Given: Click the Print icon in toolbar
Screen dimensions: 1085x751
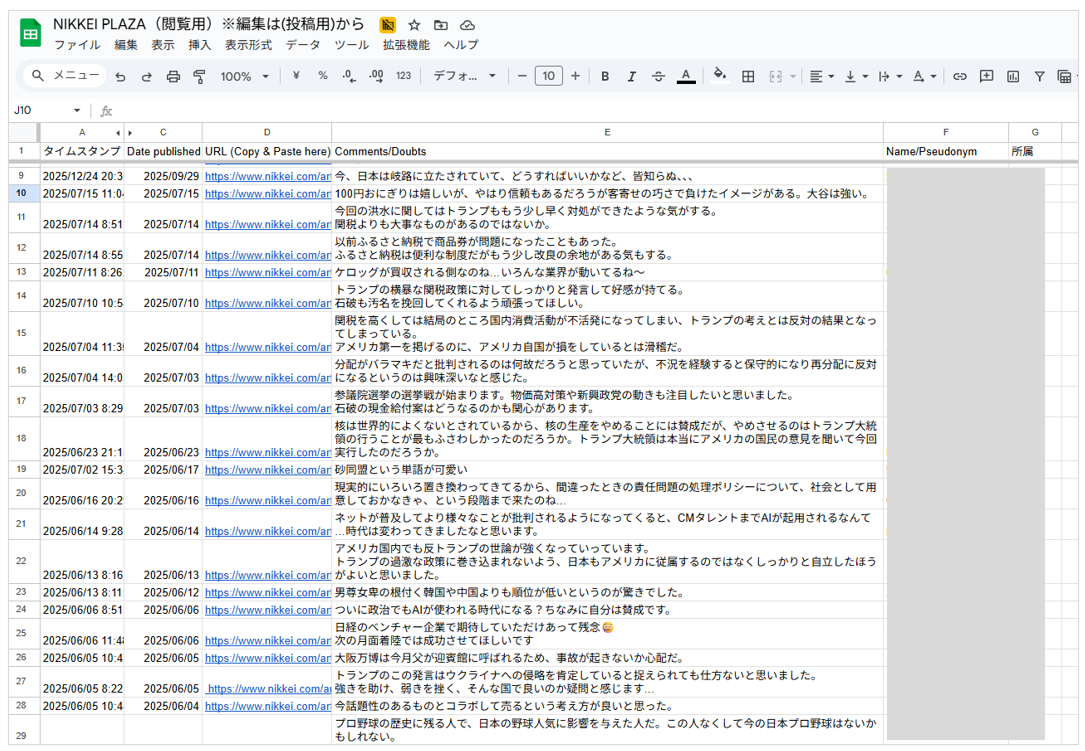Looking at the screenshot, I should pyautogui.click(x=173, y=76).
